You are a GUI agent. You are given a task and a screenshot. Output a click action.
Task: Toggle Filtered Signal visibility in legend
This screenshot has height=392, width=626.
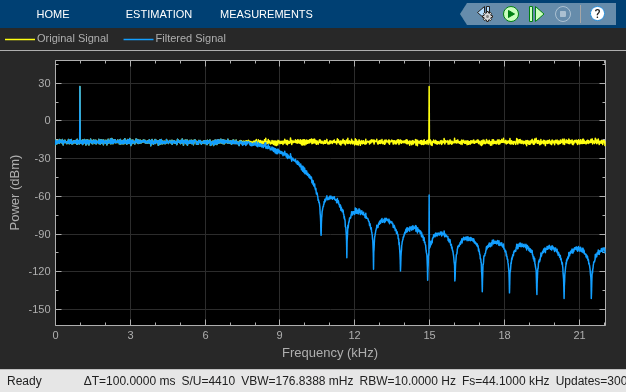(x=190, y=38)
